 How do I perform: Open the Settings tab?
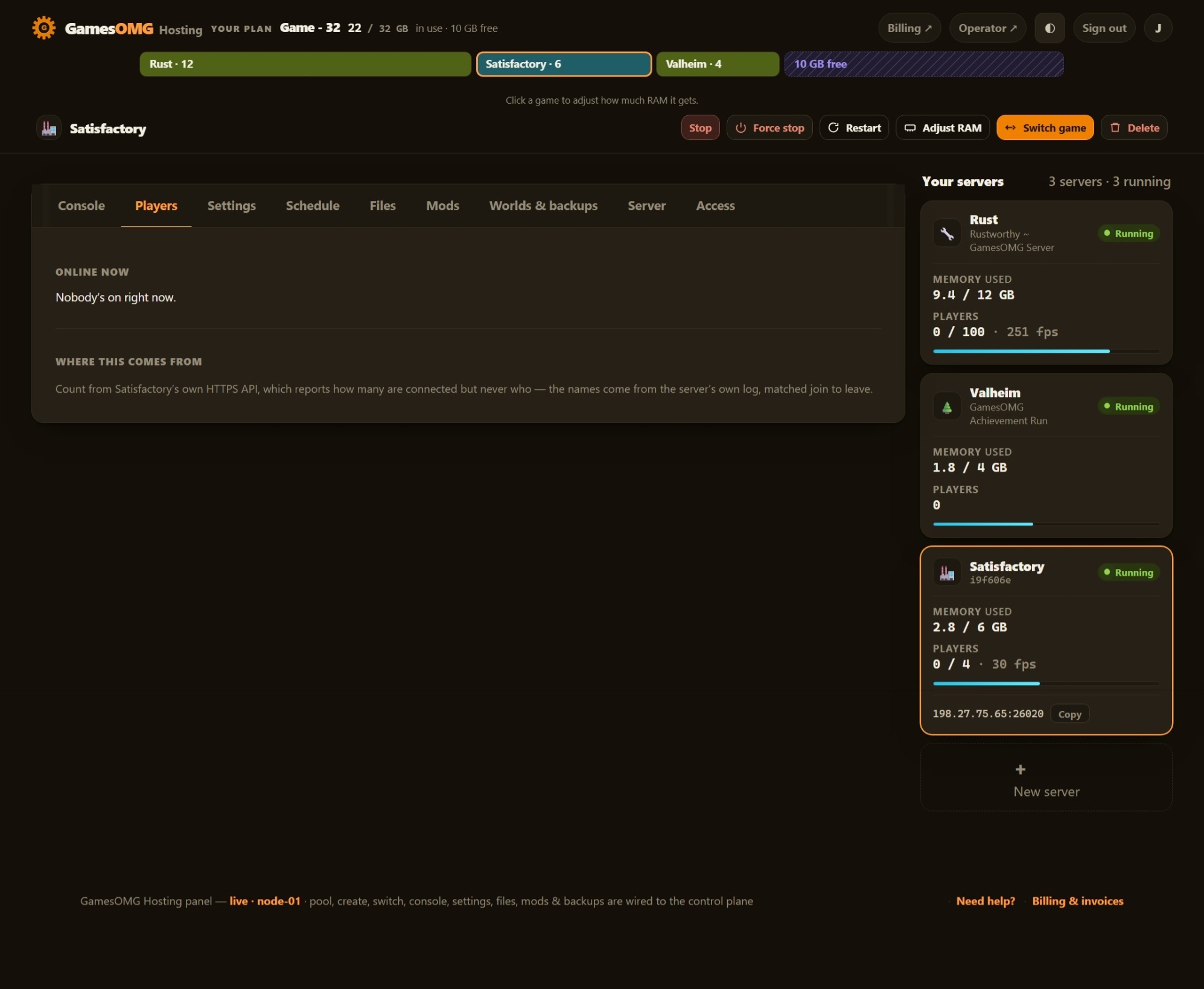tap(232, 206)
